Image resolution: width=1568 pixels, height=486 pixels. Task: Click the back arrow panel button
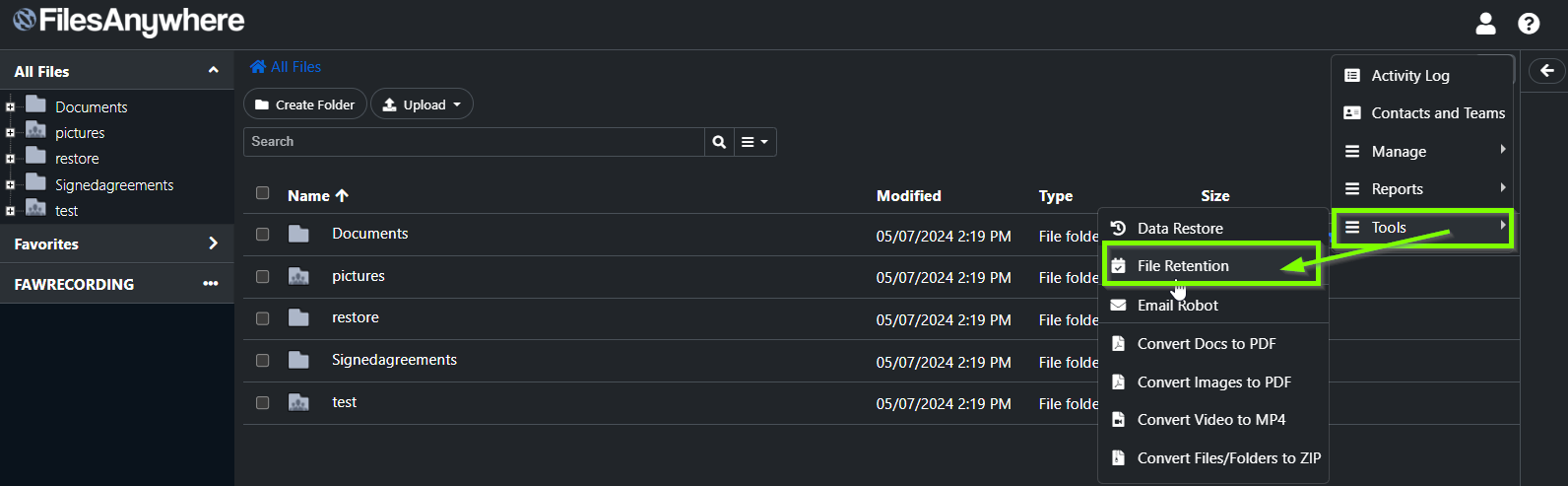pos(1546,70)
